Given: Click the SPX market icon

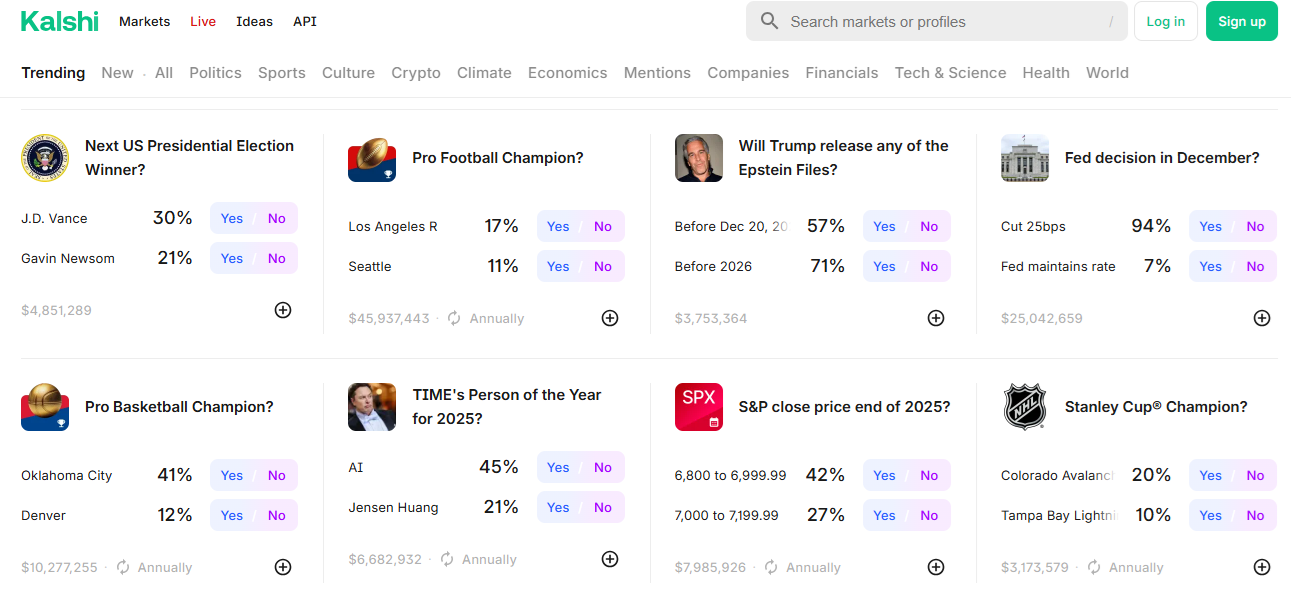Looking at the screenshot, I should pyautogui.click(x=699, y=407).
